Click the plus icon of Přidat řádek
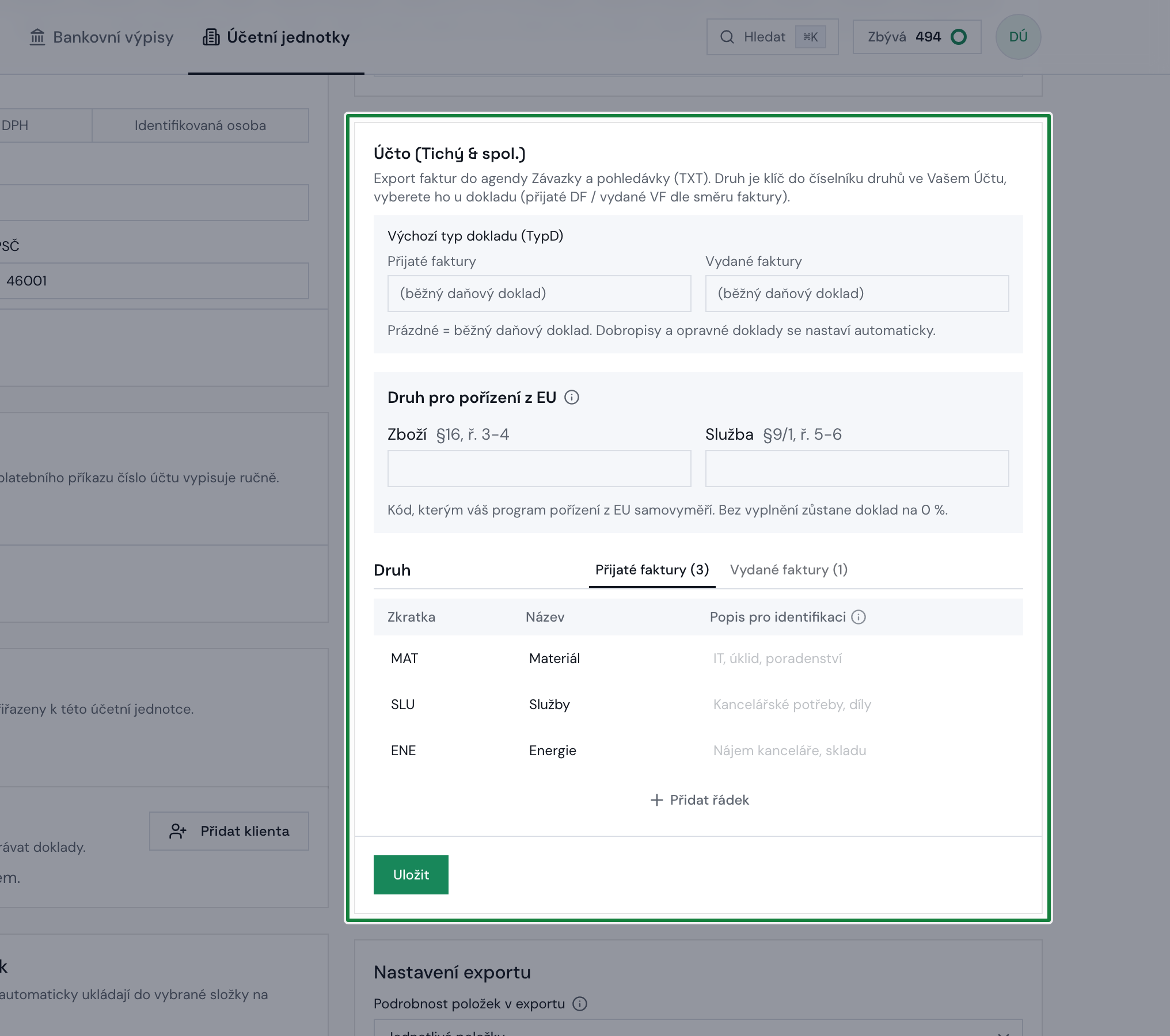 [656, 800]
